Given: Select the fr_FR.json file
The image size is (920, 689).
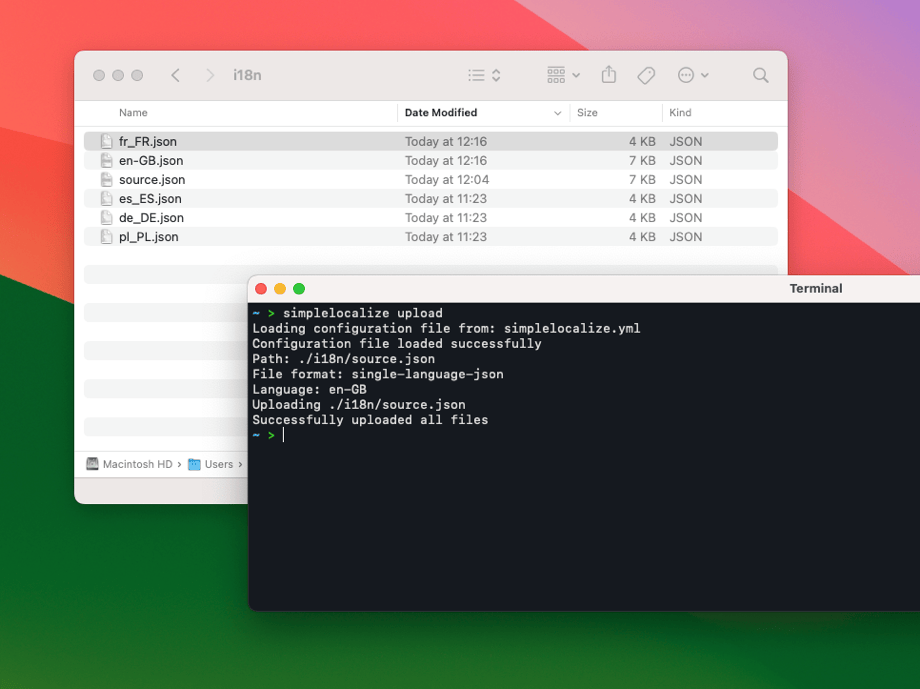Looking at the screenshot, I should point(431,141).
